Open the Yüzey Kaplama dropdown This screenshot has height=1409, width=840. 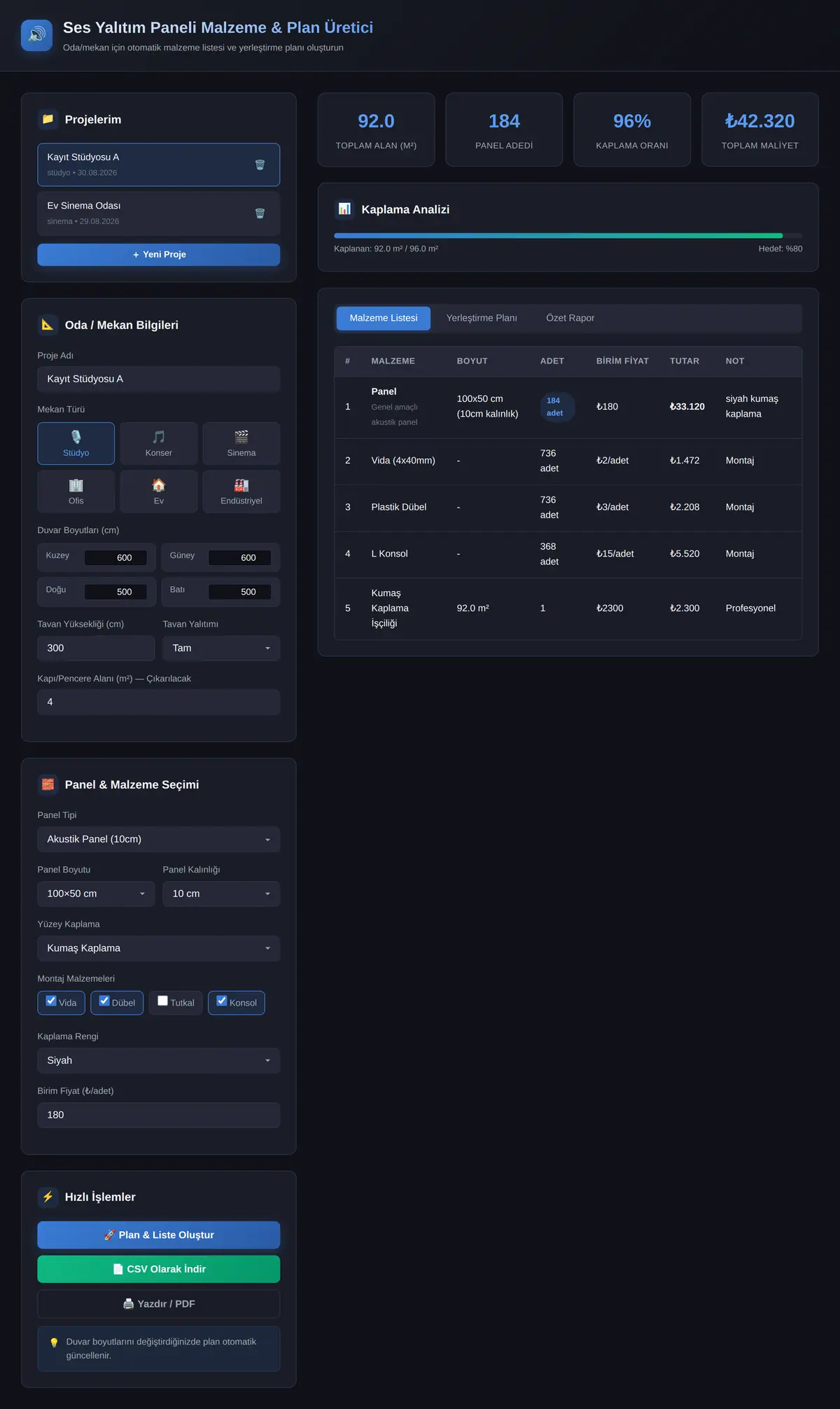point(159,948)
